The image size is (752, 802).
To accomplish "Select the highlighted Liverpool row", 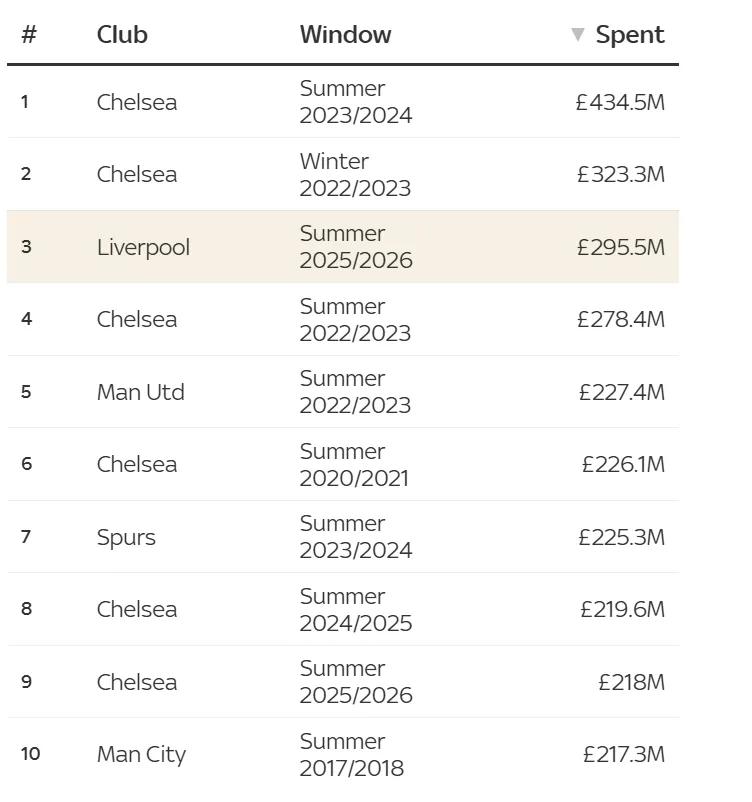I will point(343,247).
